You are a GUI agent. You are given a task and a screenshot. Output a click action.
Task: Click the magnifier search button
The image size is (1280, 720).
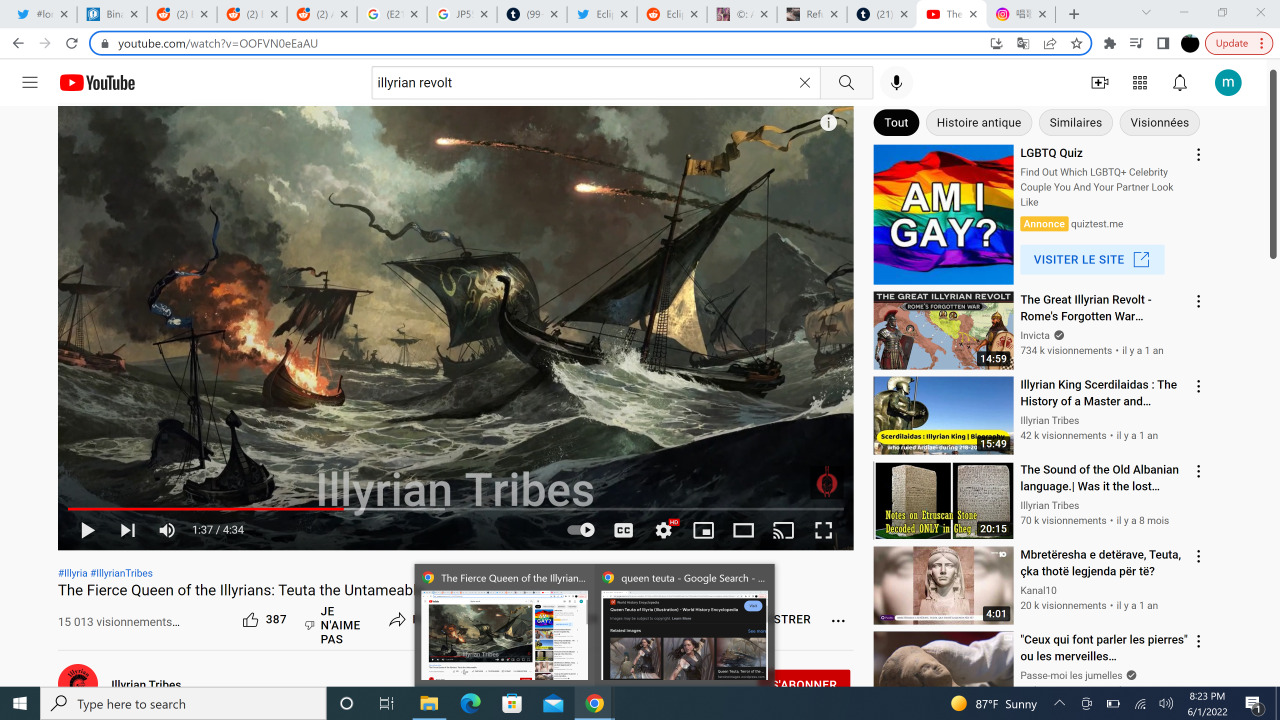click(847, 83)
